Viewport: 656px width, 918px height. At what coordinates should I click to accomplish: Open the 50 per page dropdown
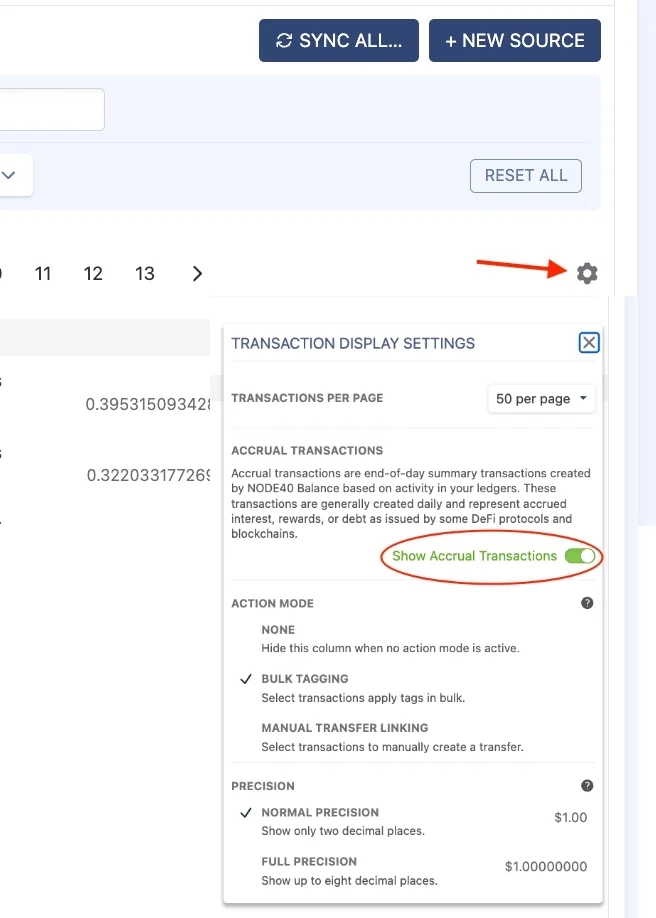tap(540, 399)
